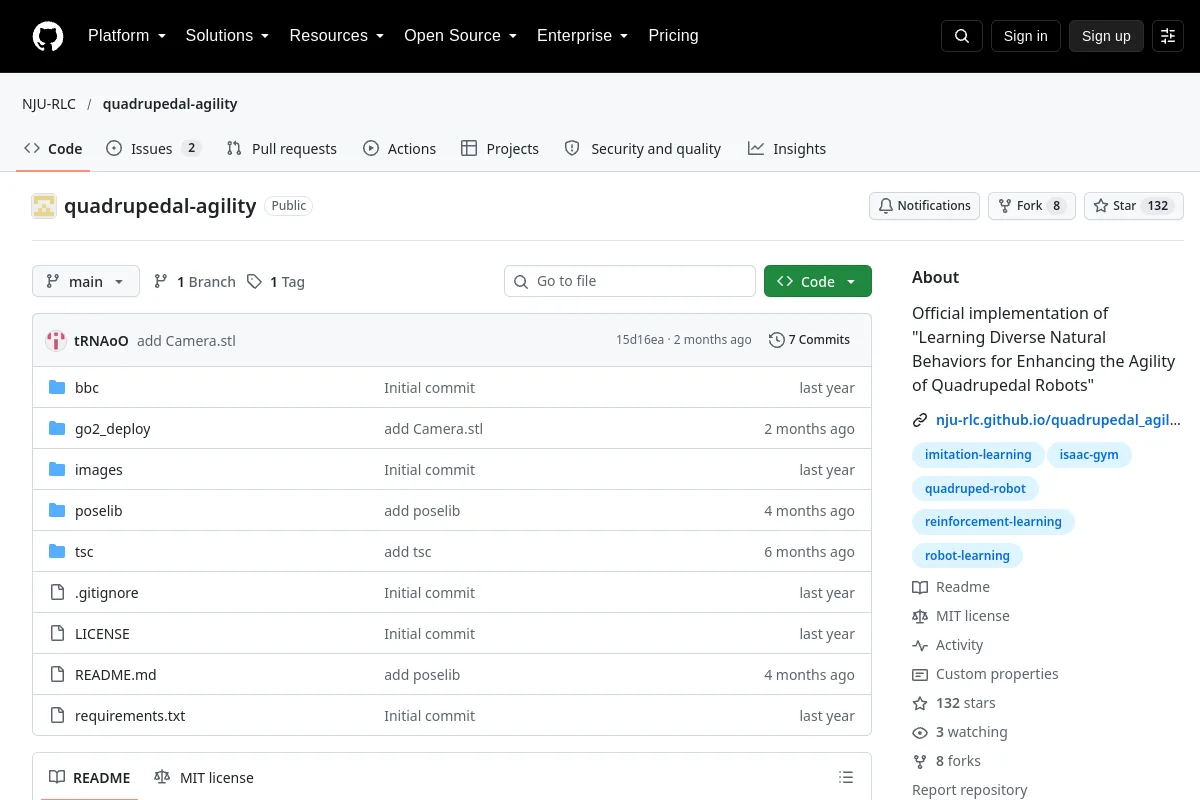Click the bbc folder icon
The height and width of the screenshot is (800, 1200).
(57, 388)
